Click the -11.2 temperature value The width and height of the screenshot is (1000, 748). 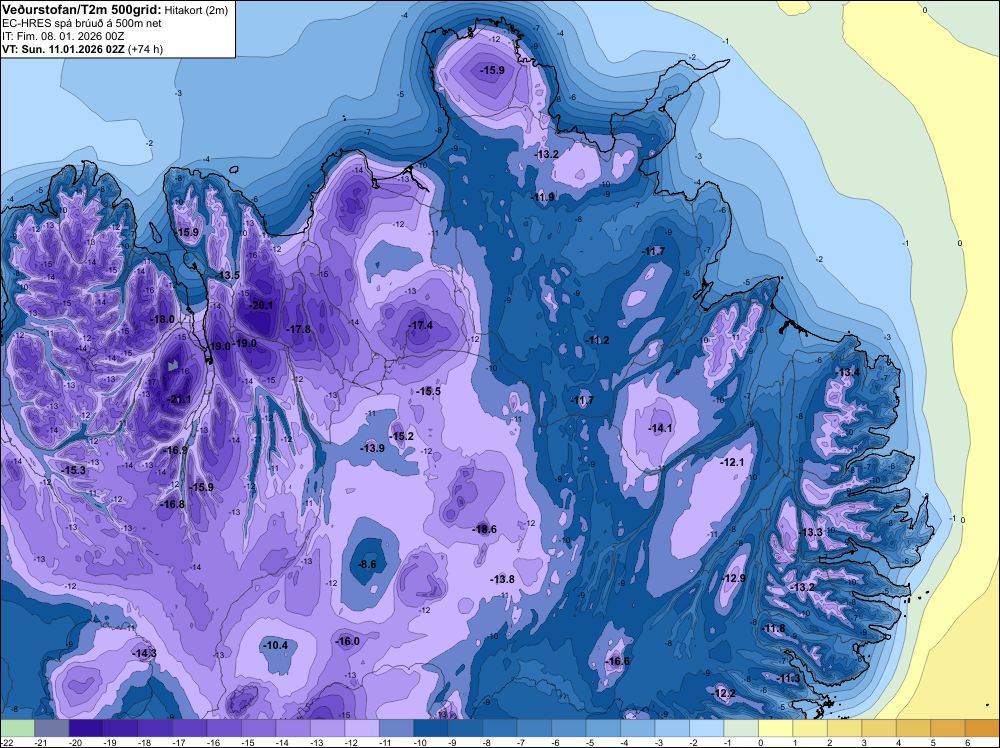tap(598, 341)
